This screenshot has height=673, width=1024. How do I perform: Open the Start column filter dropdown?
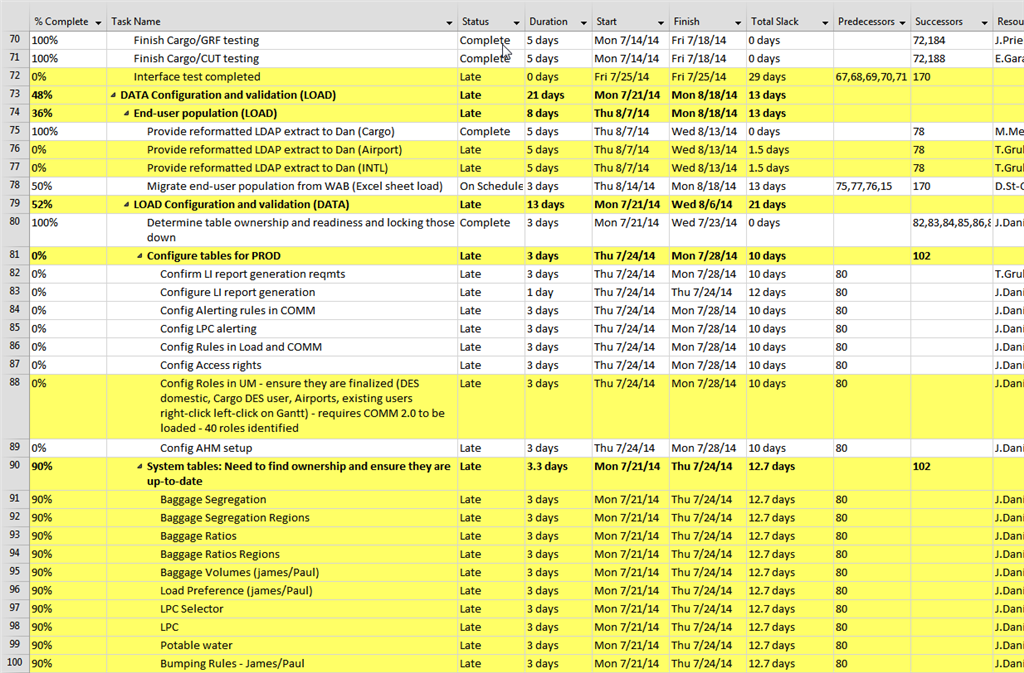click(662, 20)
